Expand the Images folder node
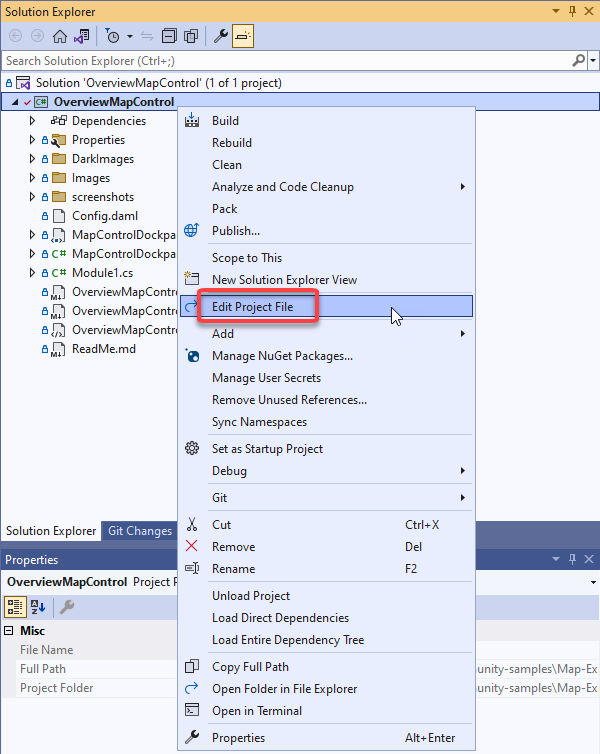Viewport: 600px width, 754px height. click(32, 178)
